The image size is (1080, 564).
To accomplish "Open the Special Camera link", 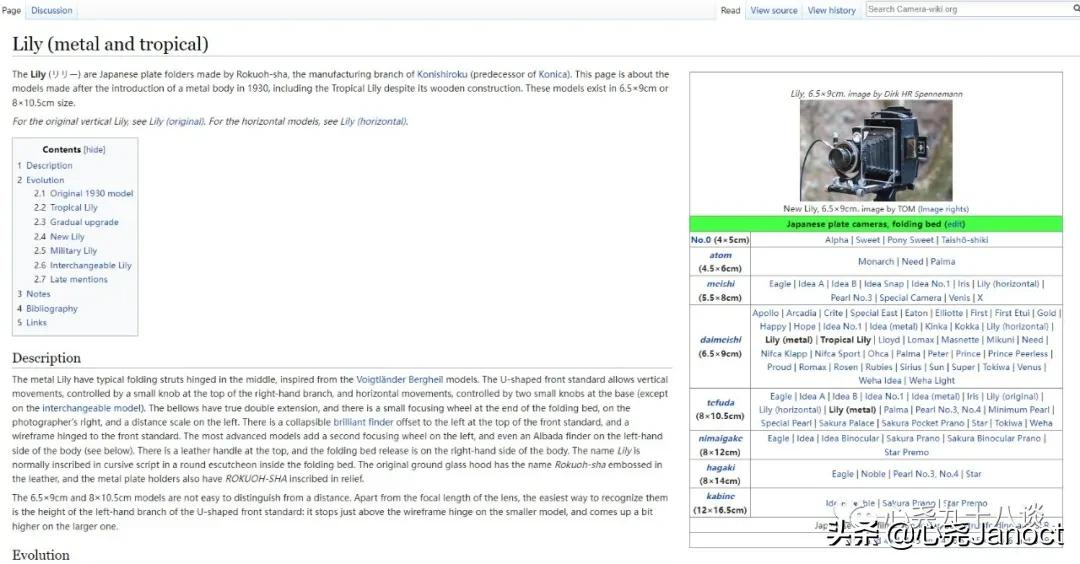I will (x=910, y=297).
